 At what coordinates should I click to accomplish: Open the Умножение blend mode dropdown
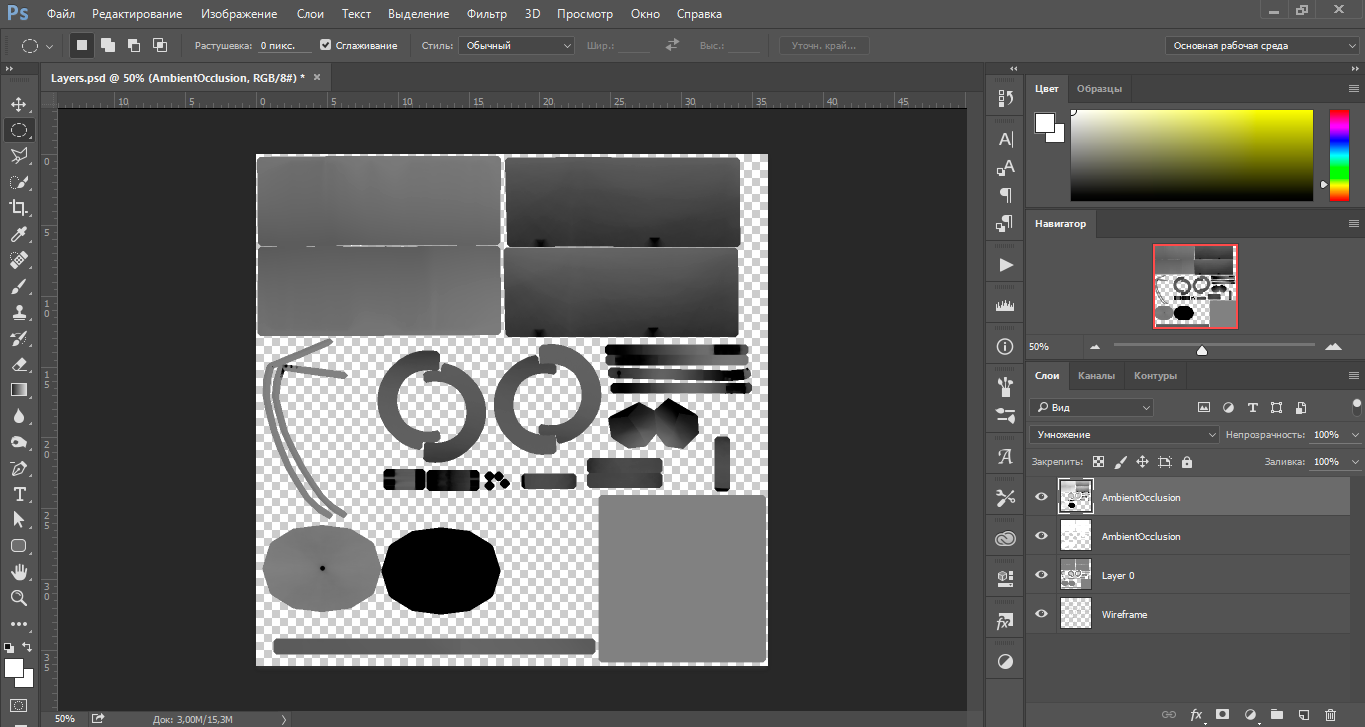coord(1124,435)
